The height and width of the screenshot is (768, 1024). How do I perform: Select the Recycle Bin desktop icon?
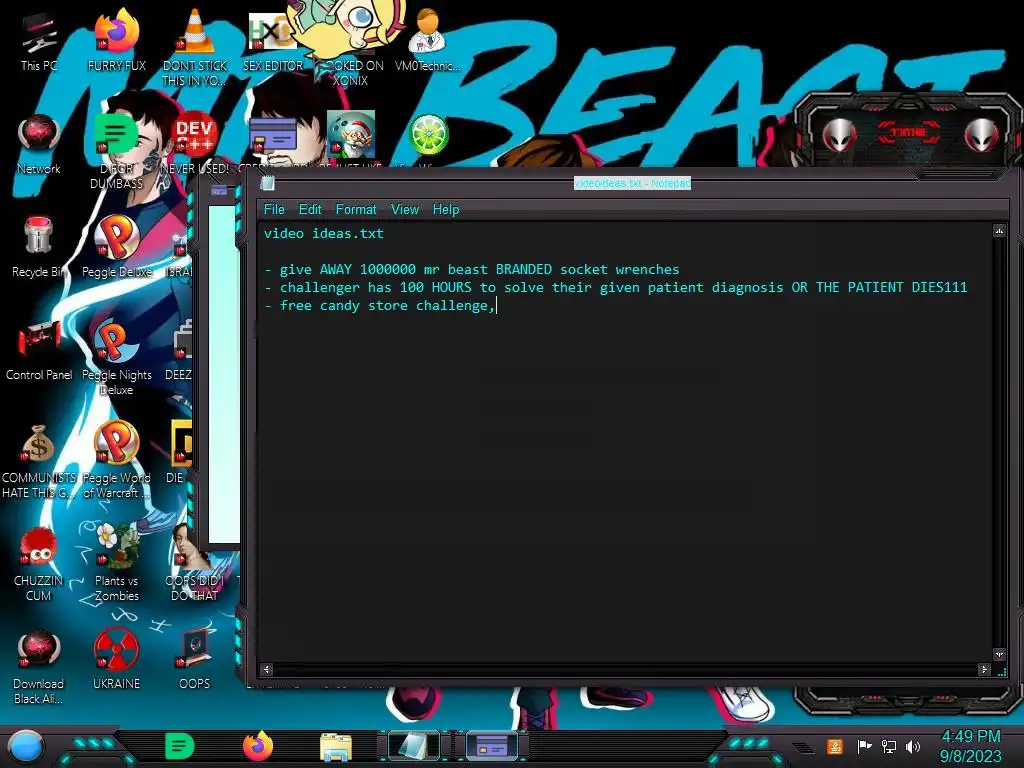39,247
